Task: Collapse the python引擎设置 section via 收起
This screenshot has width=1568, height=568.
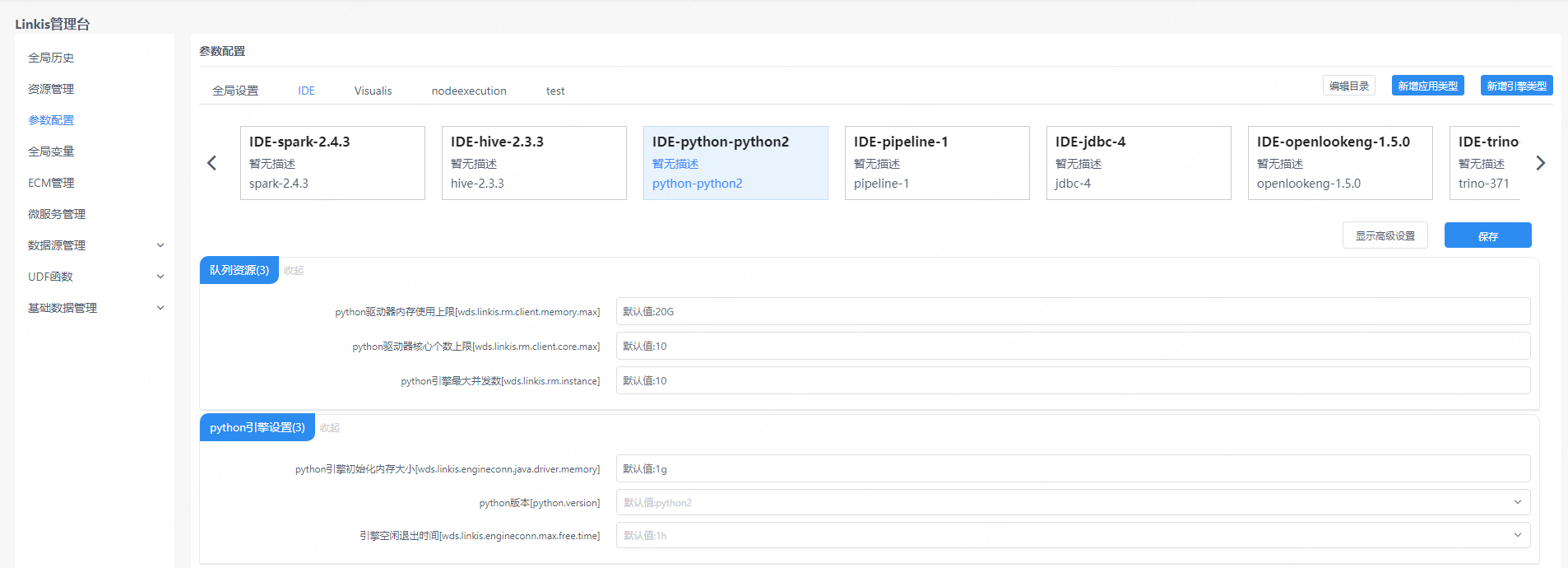Action: 329,428
